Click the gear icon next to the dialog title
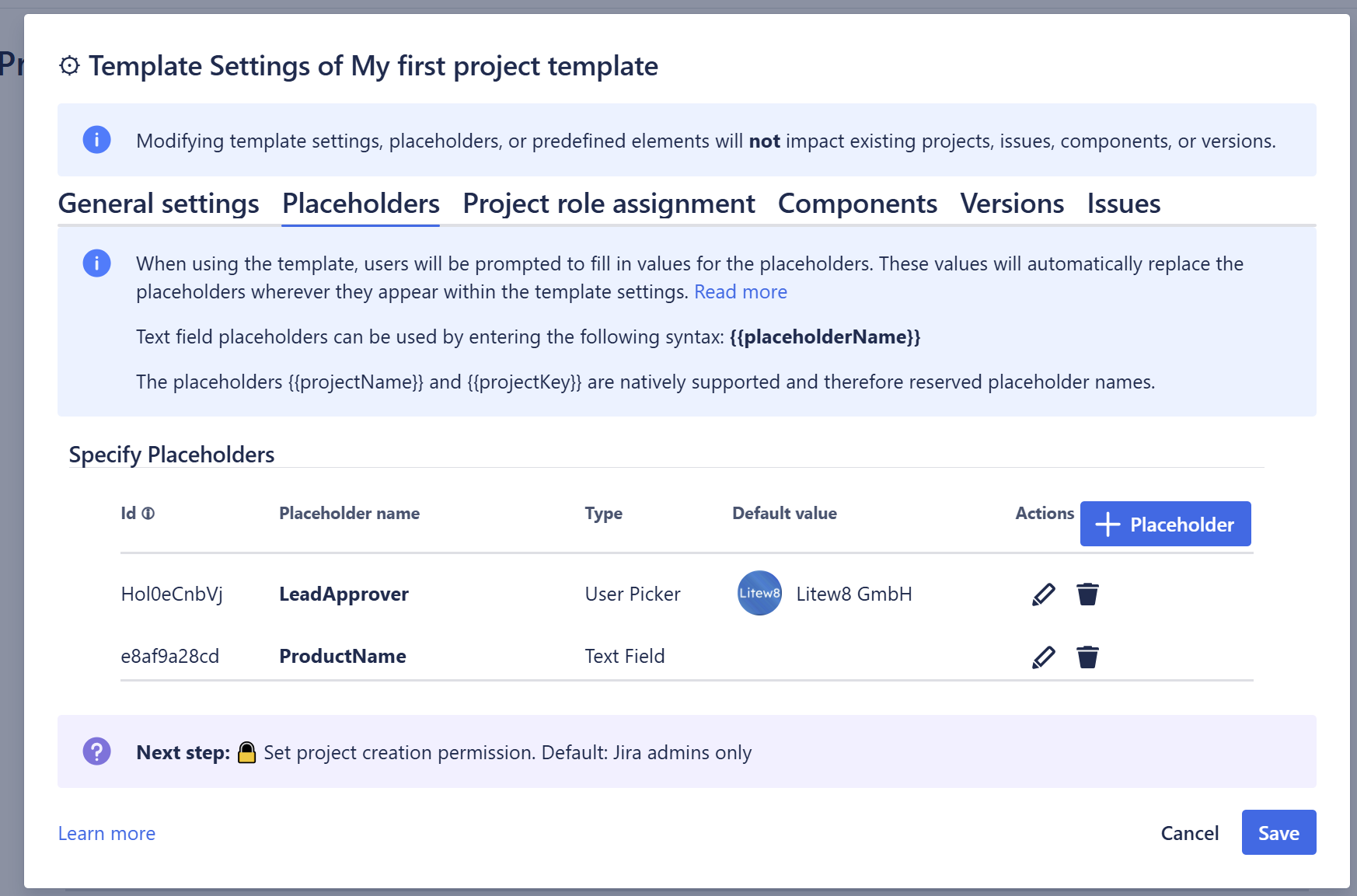The image size is (1357, 896). [71, 65]
